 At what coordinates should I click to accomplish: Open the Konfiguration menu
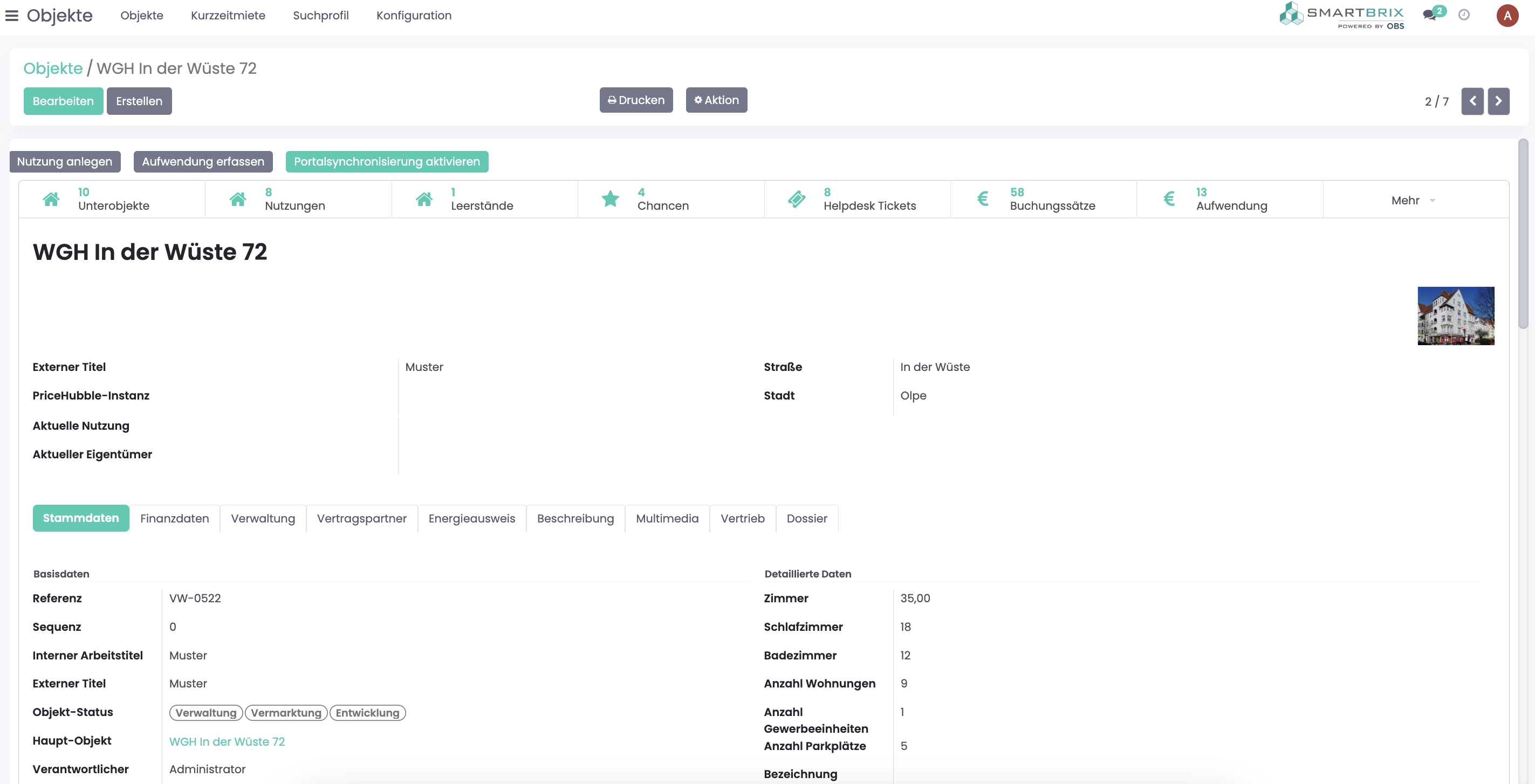click(x=414, y=16)
